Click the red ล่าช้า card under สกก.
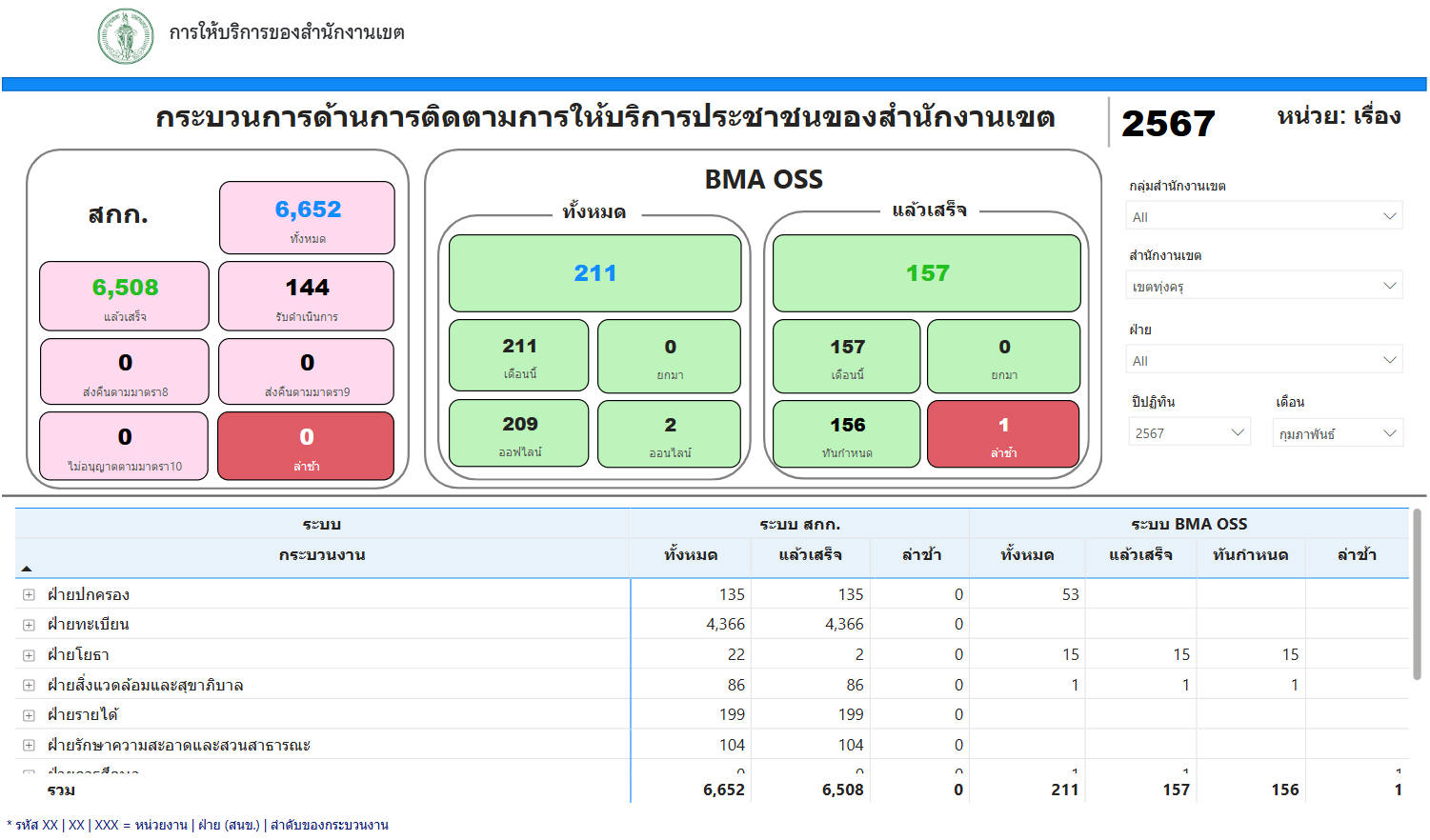1430x840 pixels. [x=306, y=446]
